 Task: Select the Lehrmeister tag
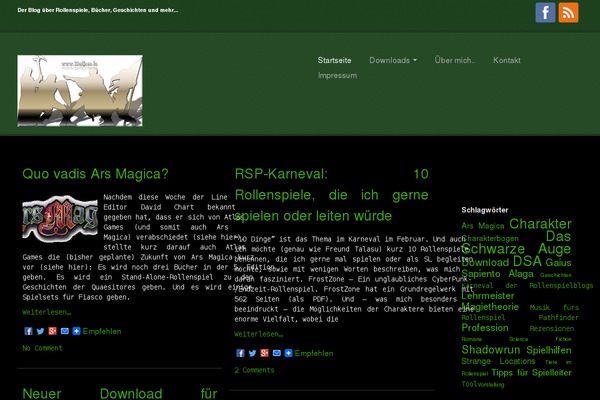tap(488, 296)
